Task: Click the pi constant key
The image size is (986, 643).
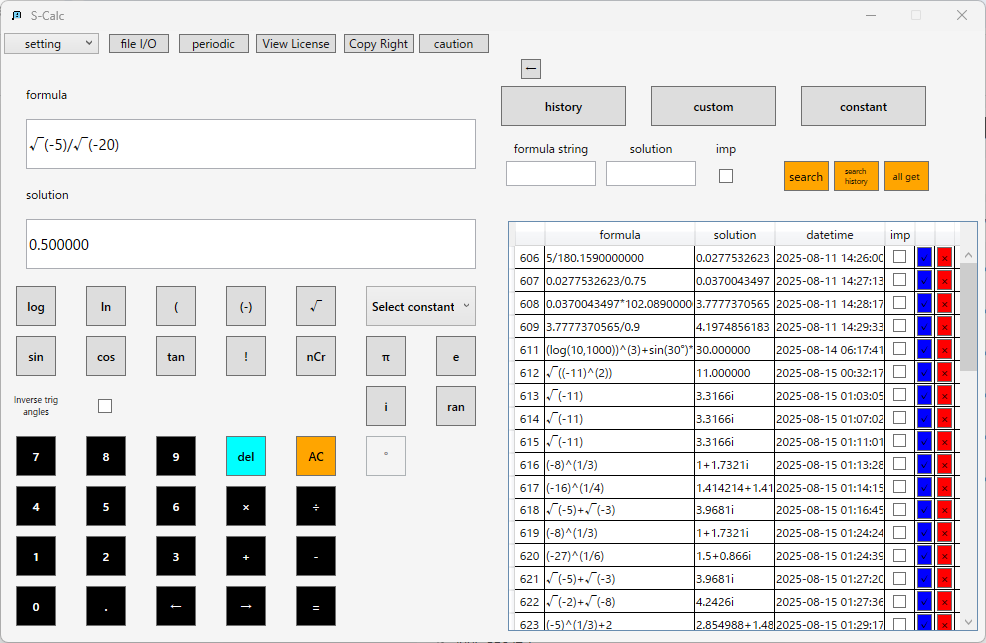Action: coord(385,356)
